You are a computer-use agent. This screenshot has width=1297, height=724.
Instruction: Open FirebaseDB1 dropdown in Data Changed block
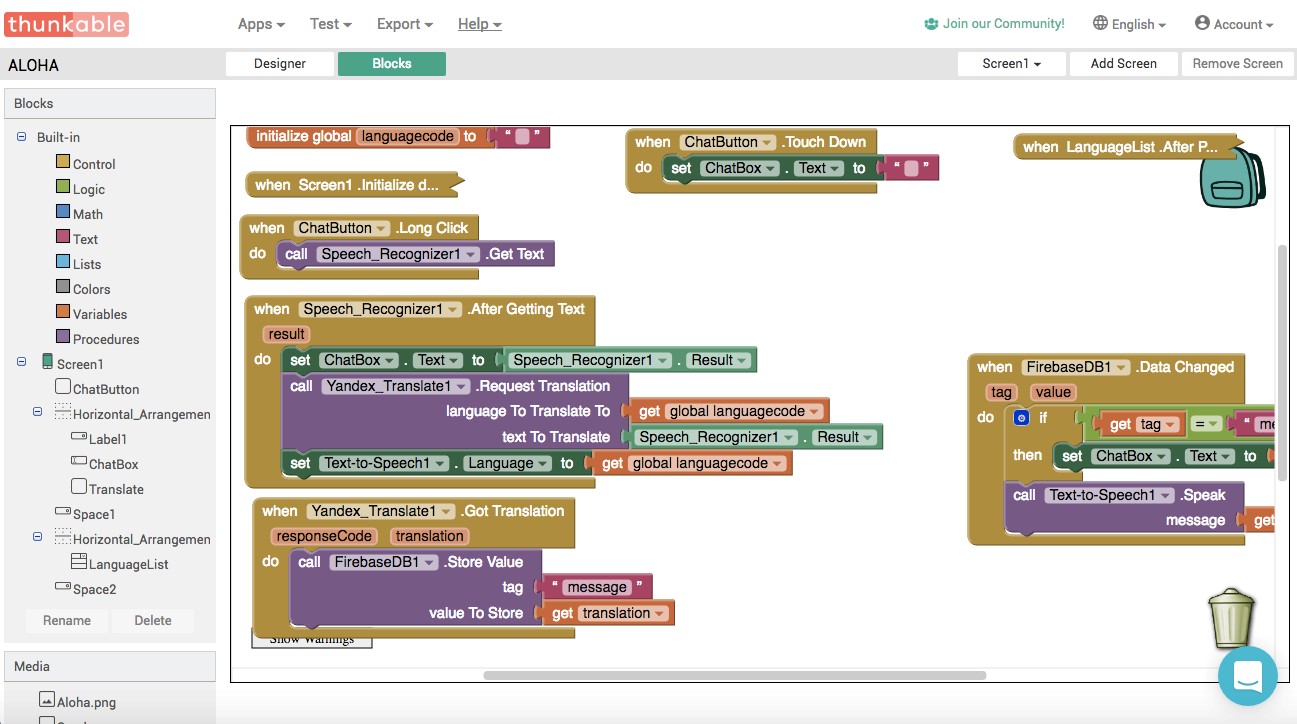tap(1075, 367)
